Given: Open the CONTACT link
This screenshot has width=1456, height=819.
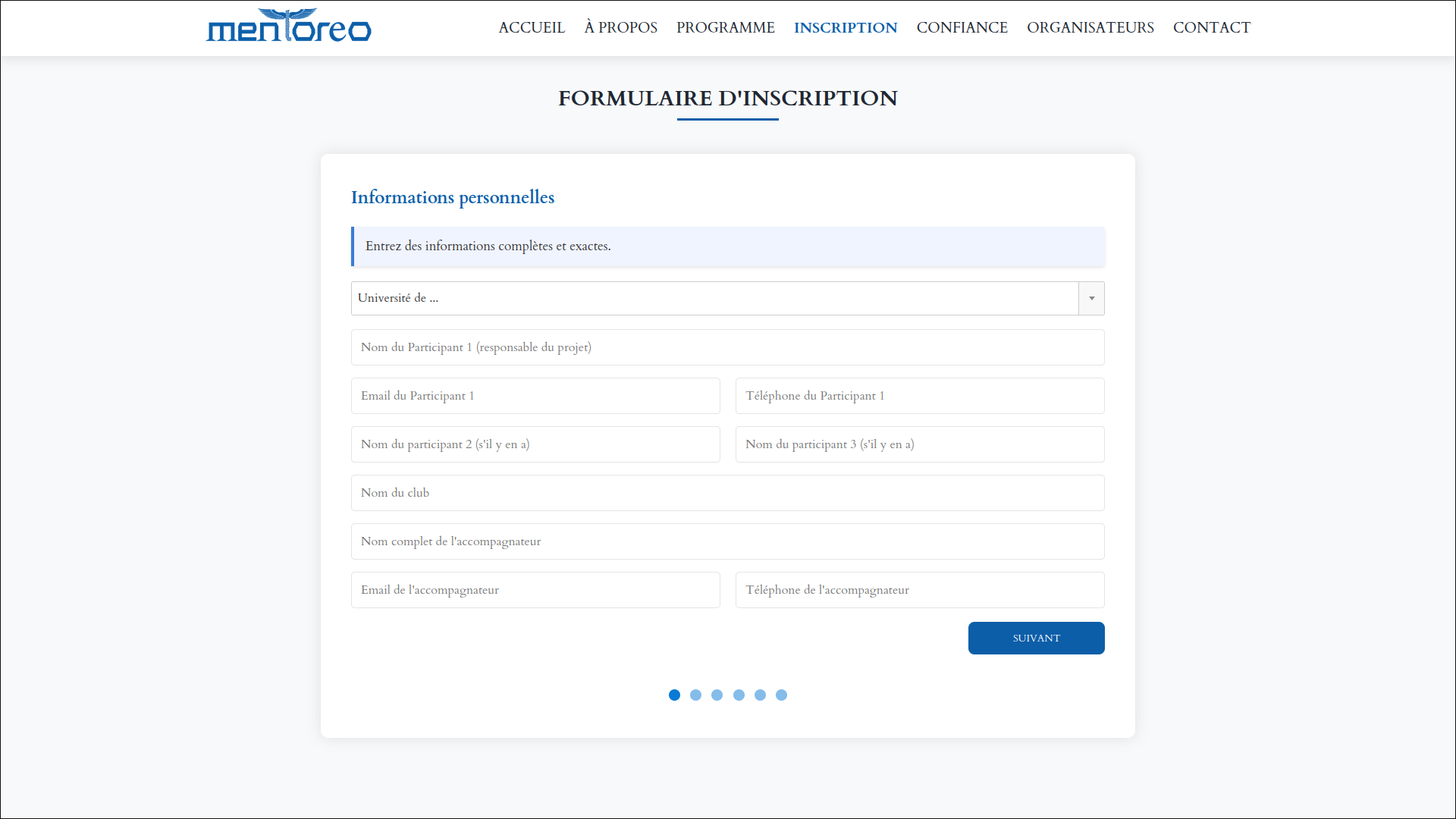Looking at the screenshot, I should coord(1211,28).
